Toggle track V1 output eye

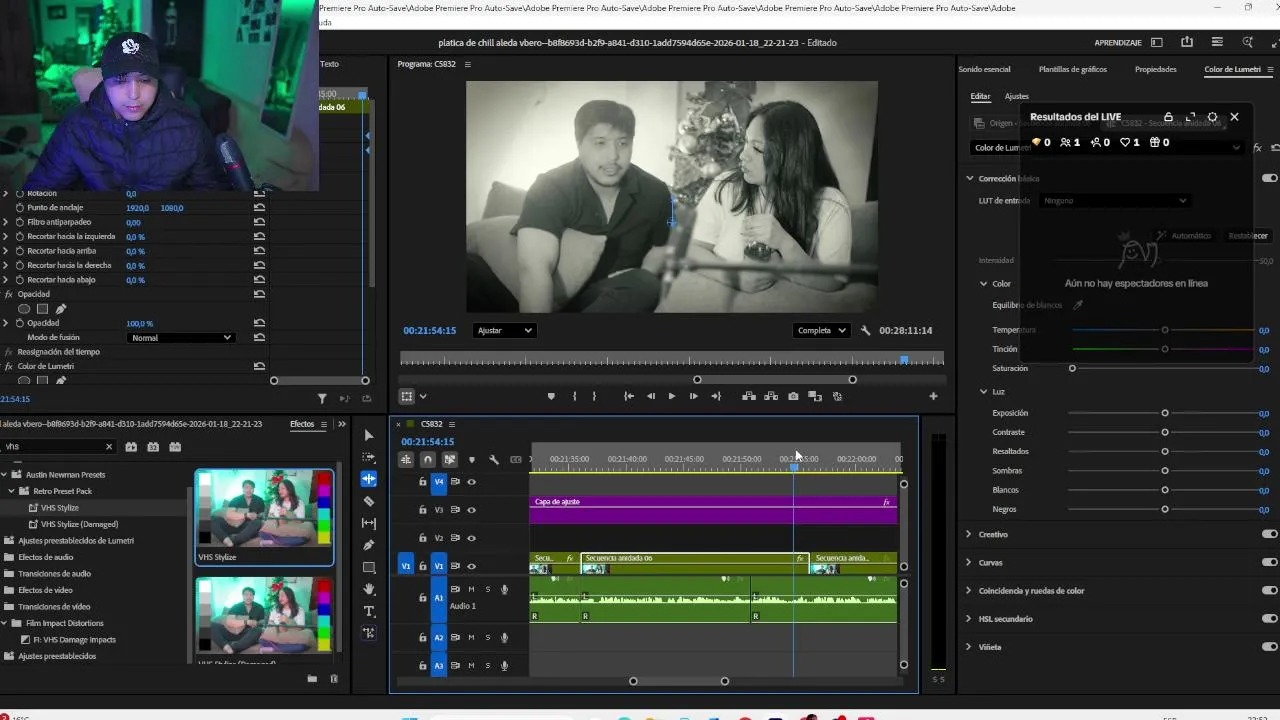click(472, 566)
